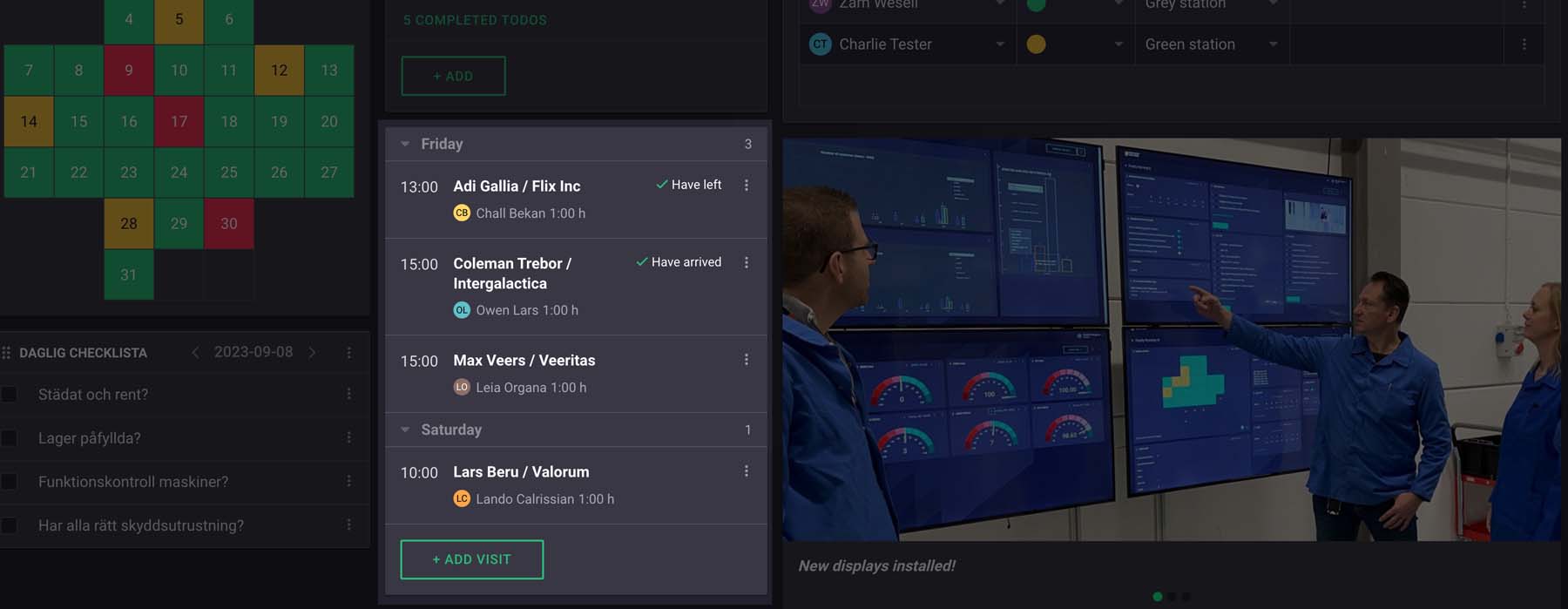Open yellow status color dropdown for Charlie

(x=1075, y=44)
